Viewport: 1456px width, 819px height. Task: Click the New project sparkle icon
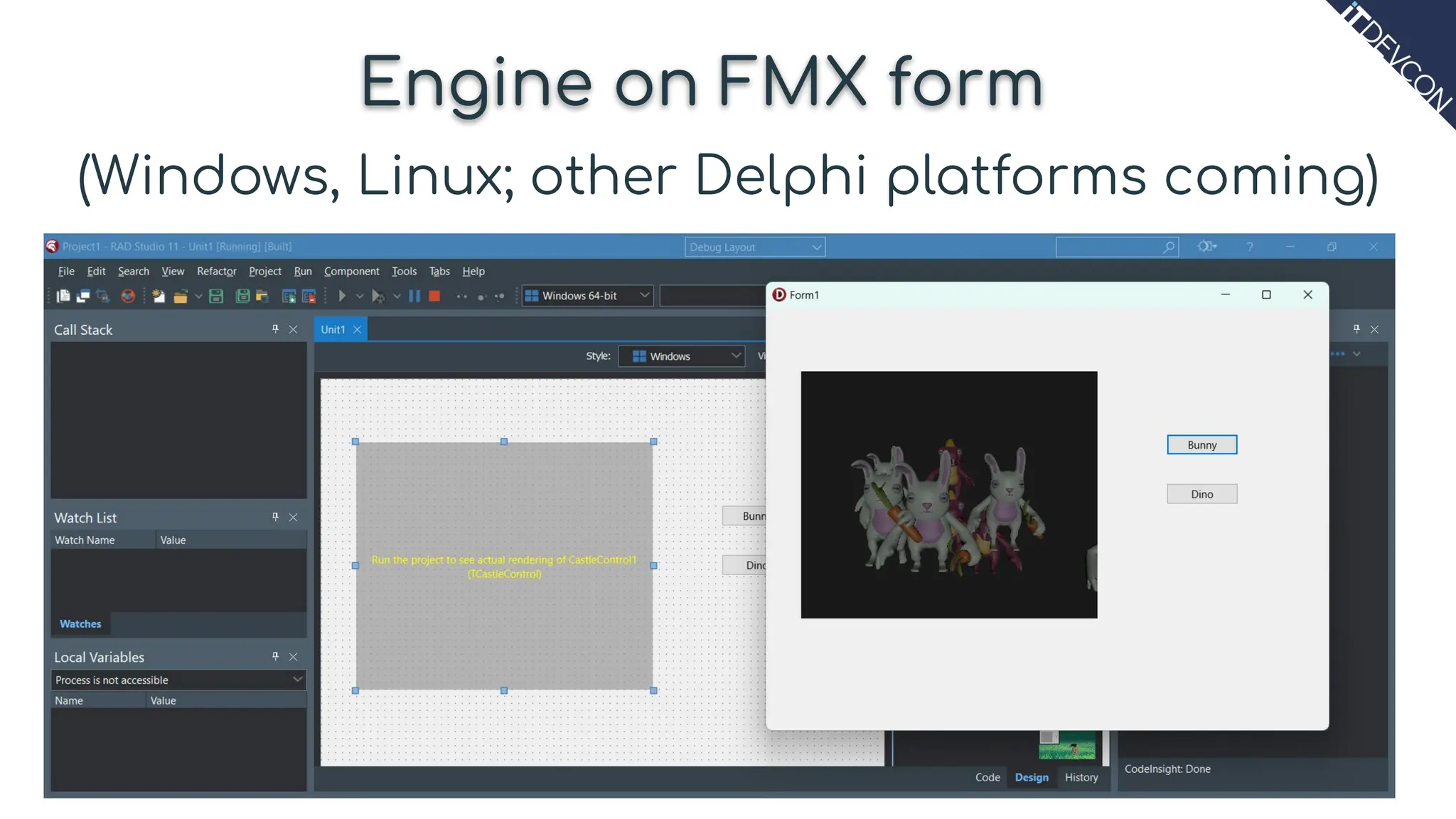coord(159,296)
